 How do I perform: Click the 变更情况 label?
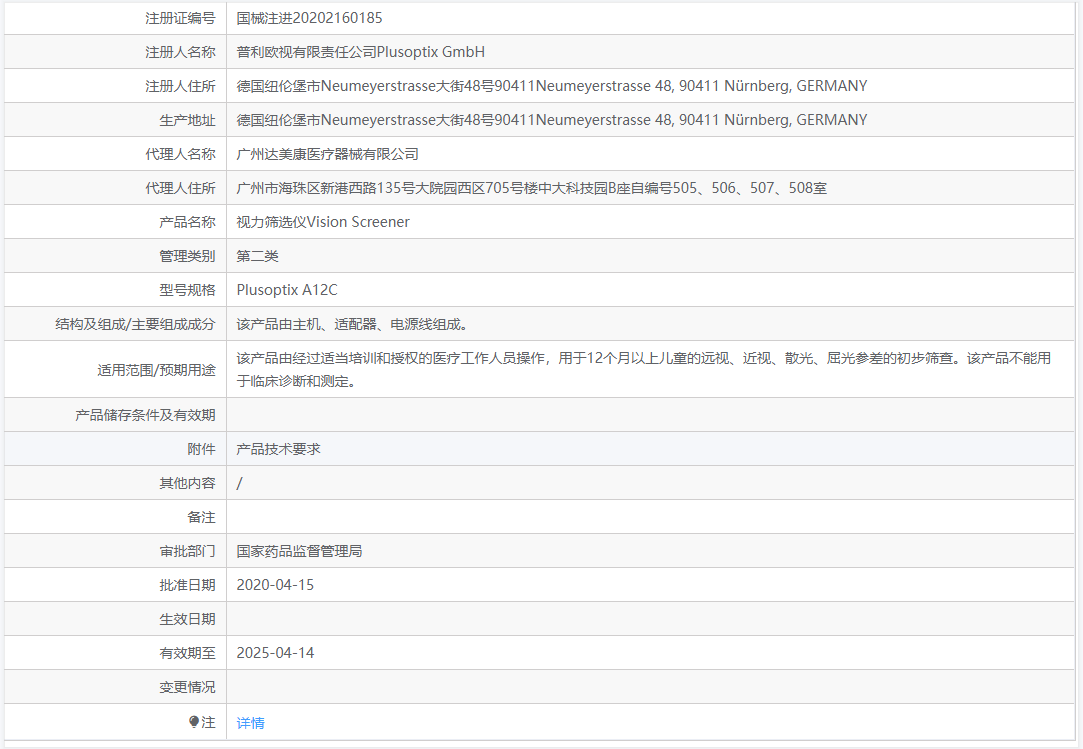pyautogui.click(x=187, y=687)
